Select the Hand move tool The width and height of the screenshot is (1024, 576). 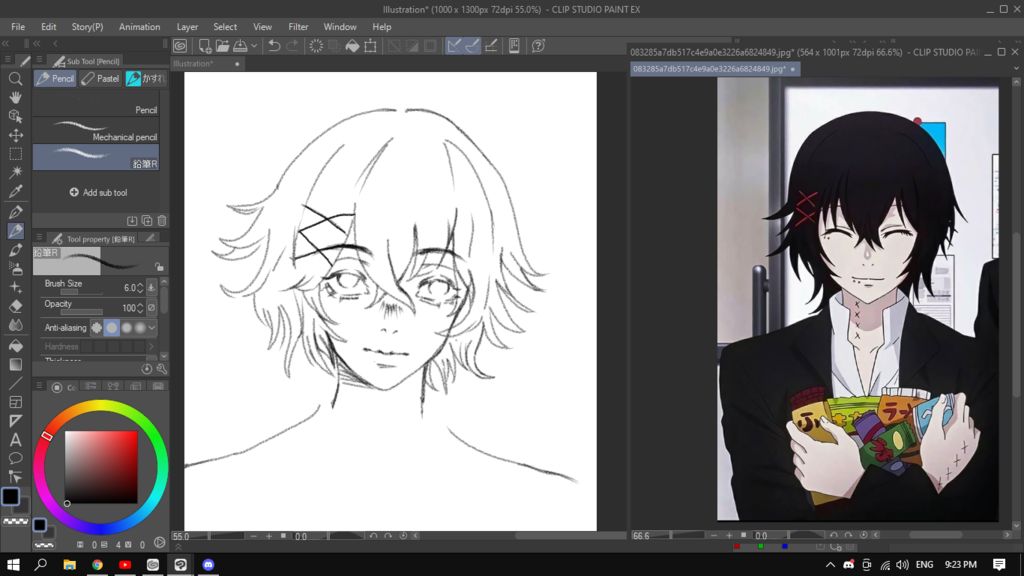point(15,97)
